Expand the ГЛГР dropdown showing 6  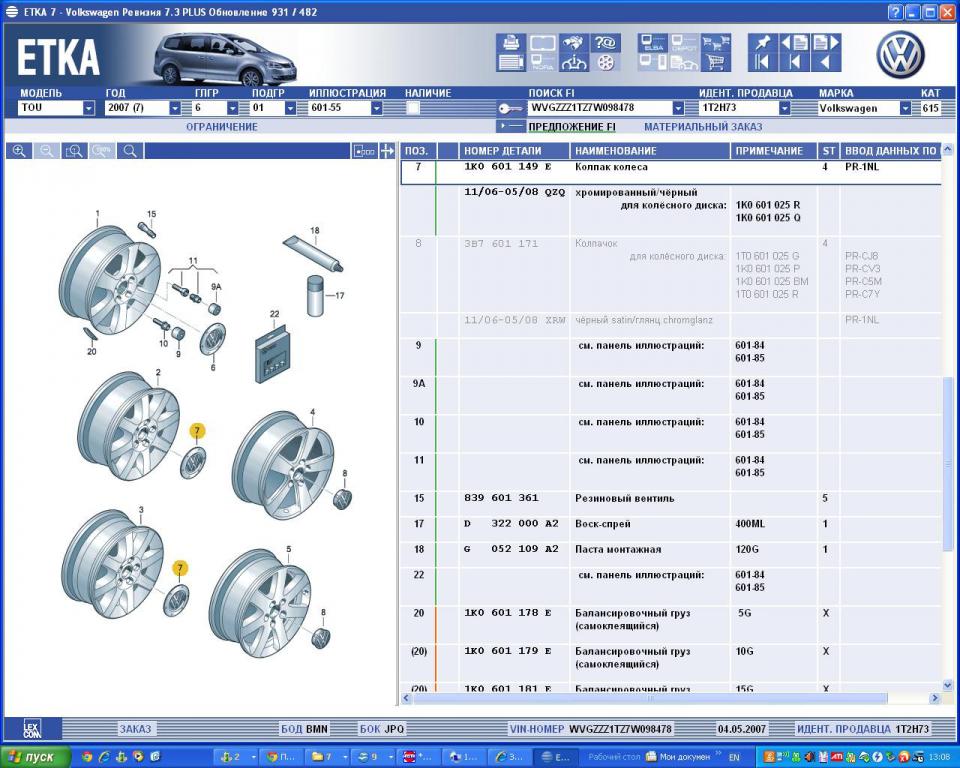coord(232,108)
